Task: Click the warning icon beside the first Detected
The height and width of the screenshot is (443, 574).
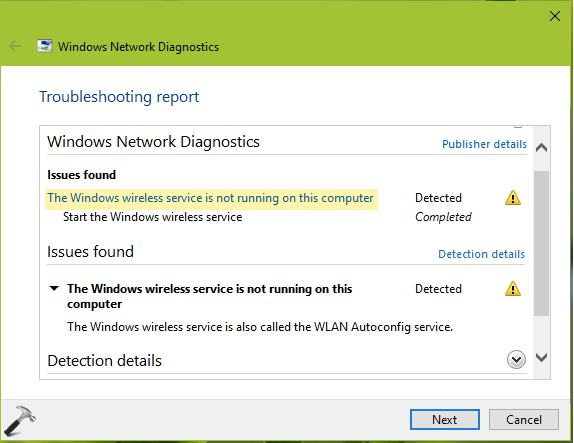Action: tap(512, 198)
